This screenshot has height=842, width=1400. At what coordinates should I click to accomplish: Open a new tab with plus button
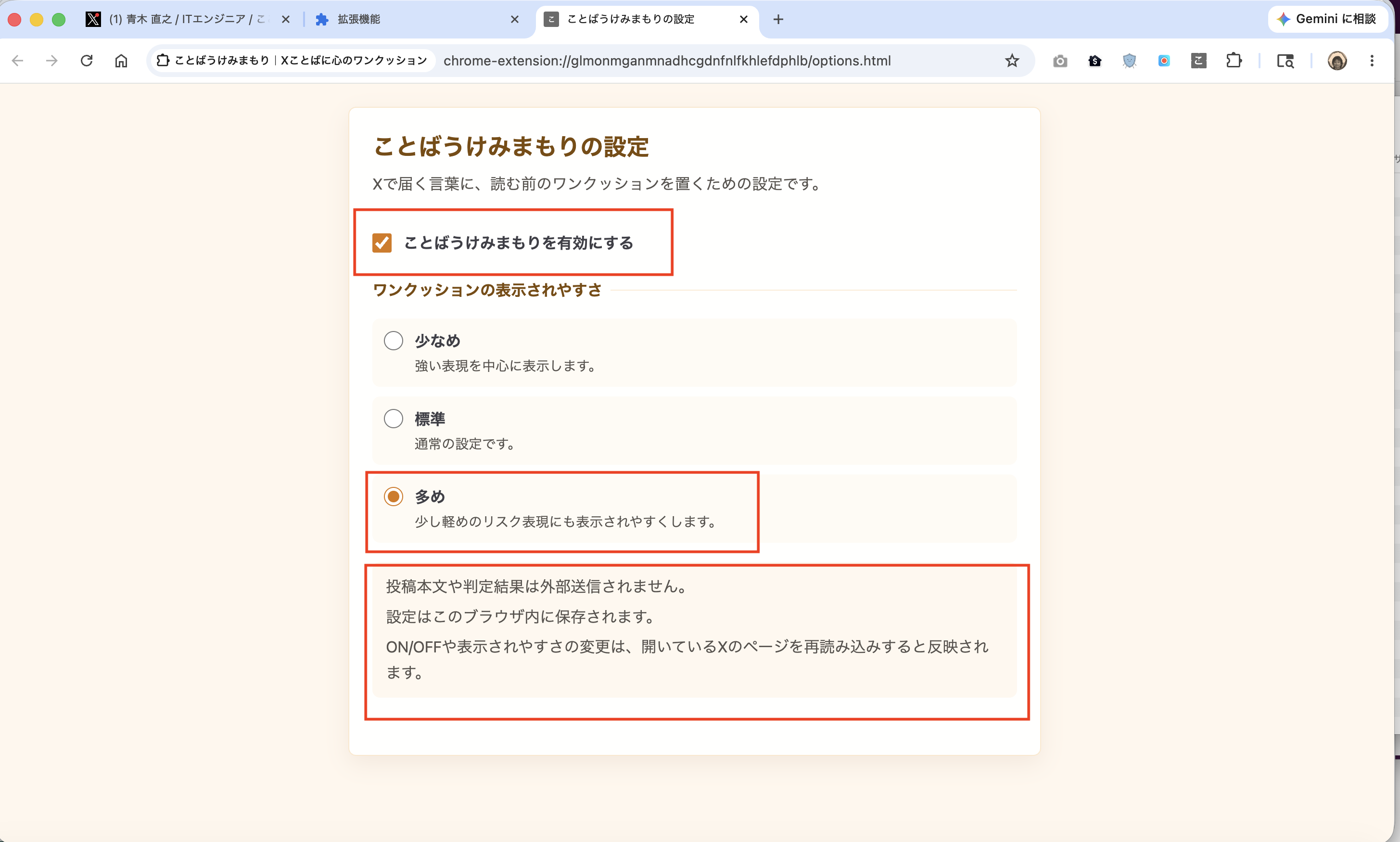click(x=778, y=19)
